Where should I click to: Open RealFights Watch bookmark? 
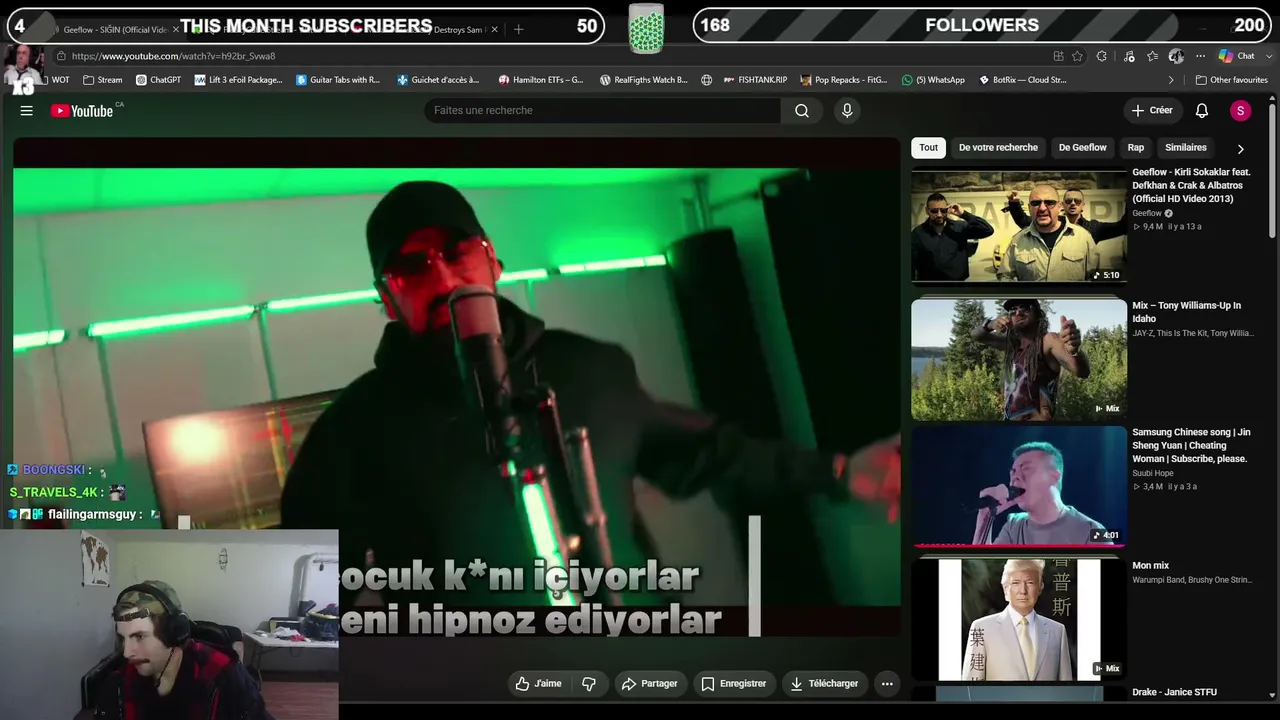coord(643,80)
